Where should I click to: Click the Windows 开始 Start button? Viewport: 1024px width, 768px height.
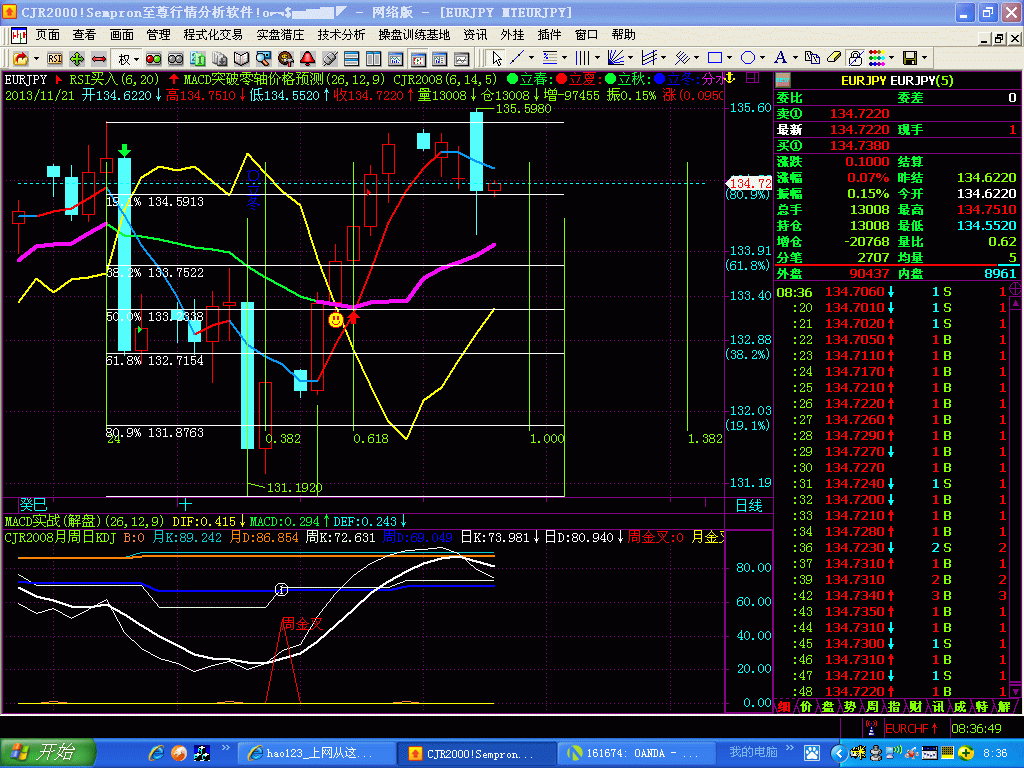[x=48, y=753]
